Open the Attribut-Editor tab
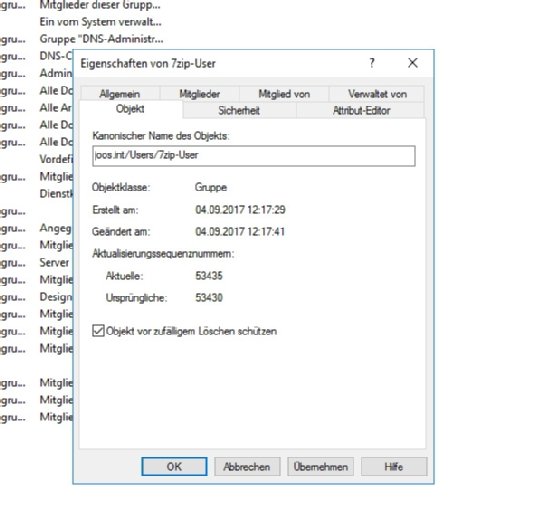The image size is (559, 512). (x=361, y=111)
